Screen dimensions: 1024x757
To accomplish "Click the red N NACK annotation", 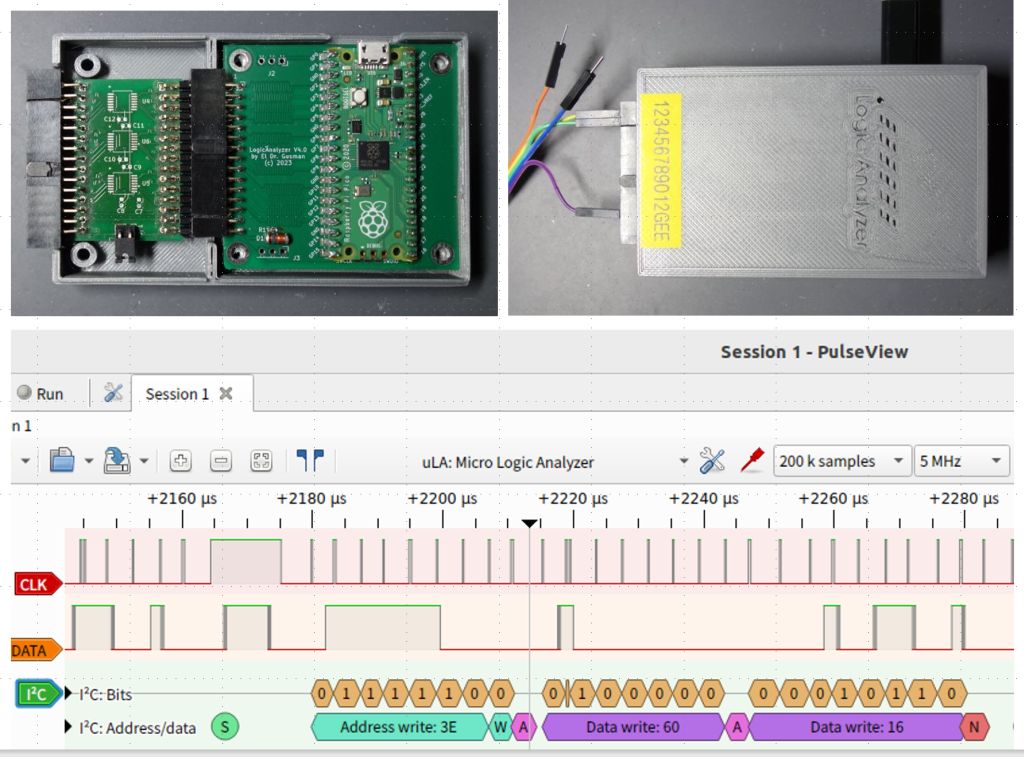I will (x=974, y=727).
